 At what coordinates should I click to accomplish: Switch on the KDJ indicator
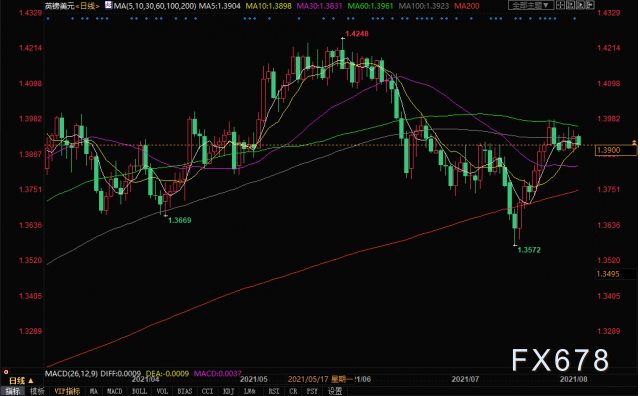click(229, 391)
